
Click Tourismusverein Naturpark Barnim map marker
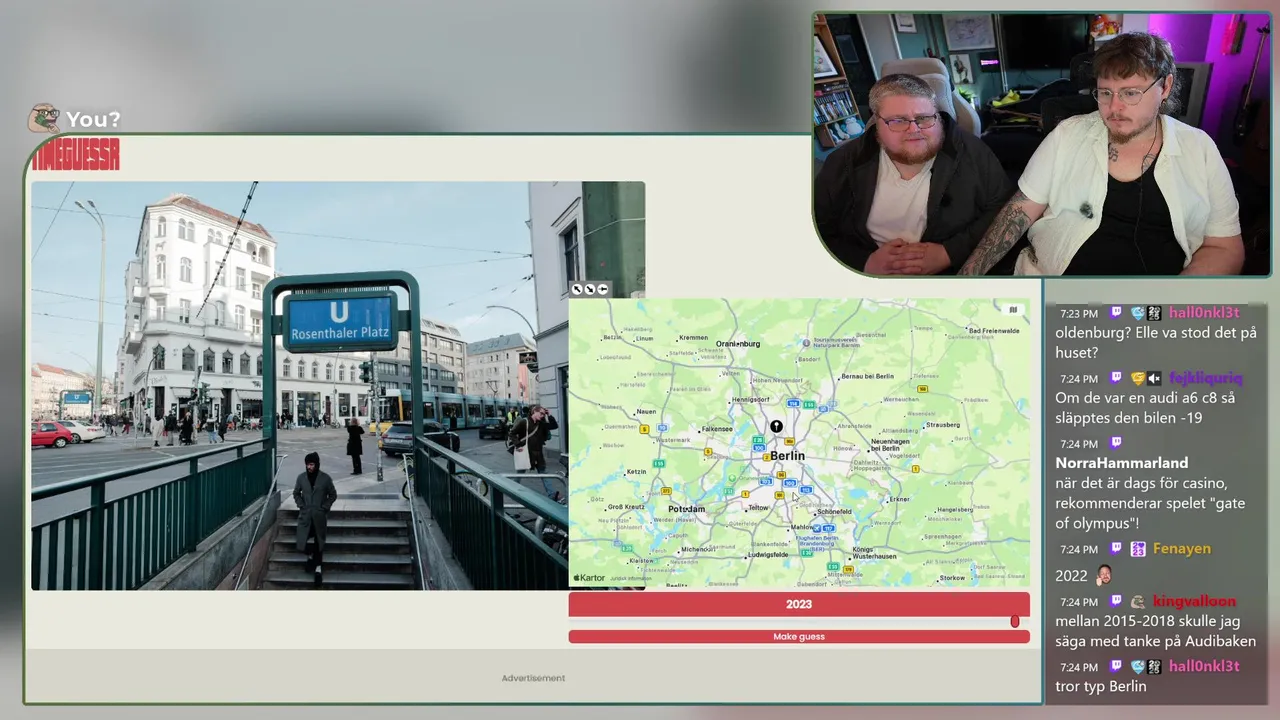[x=806, y=342]
